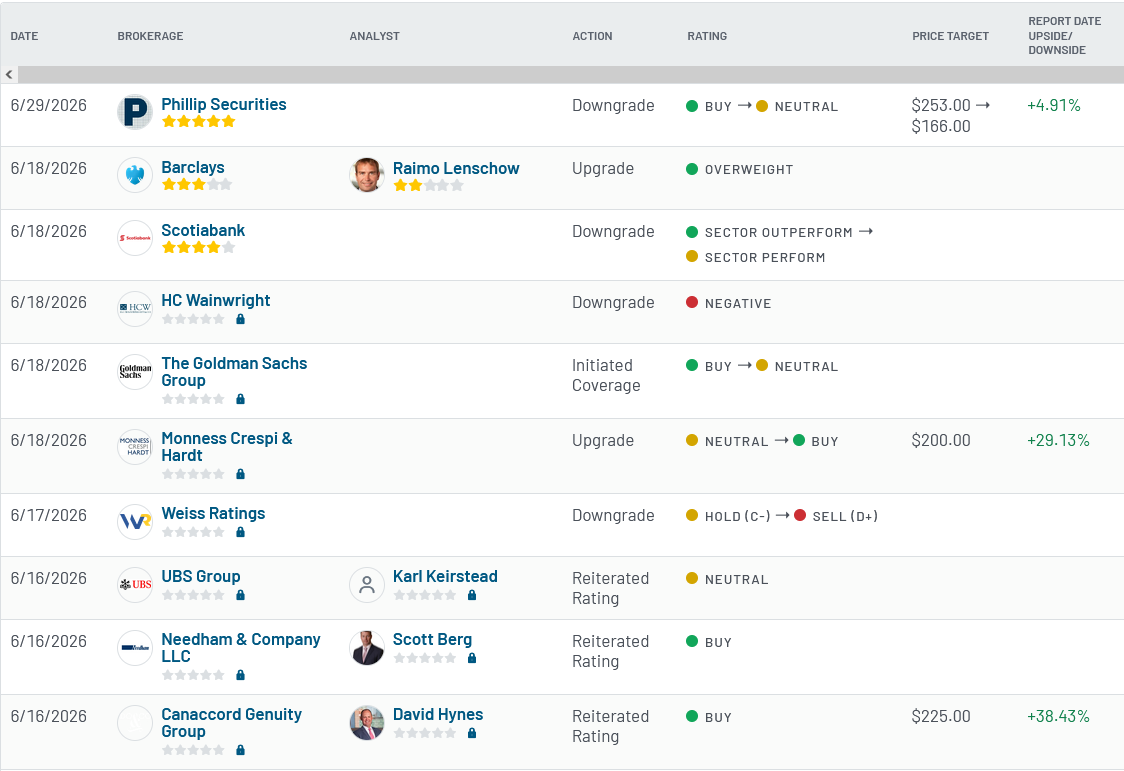Screen dimensions: 1124x771
Task: Click the UBS Group logo icon
Action: 135,585
